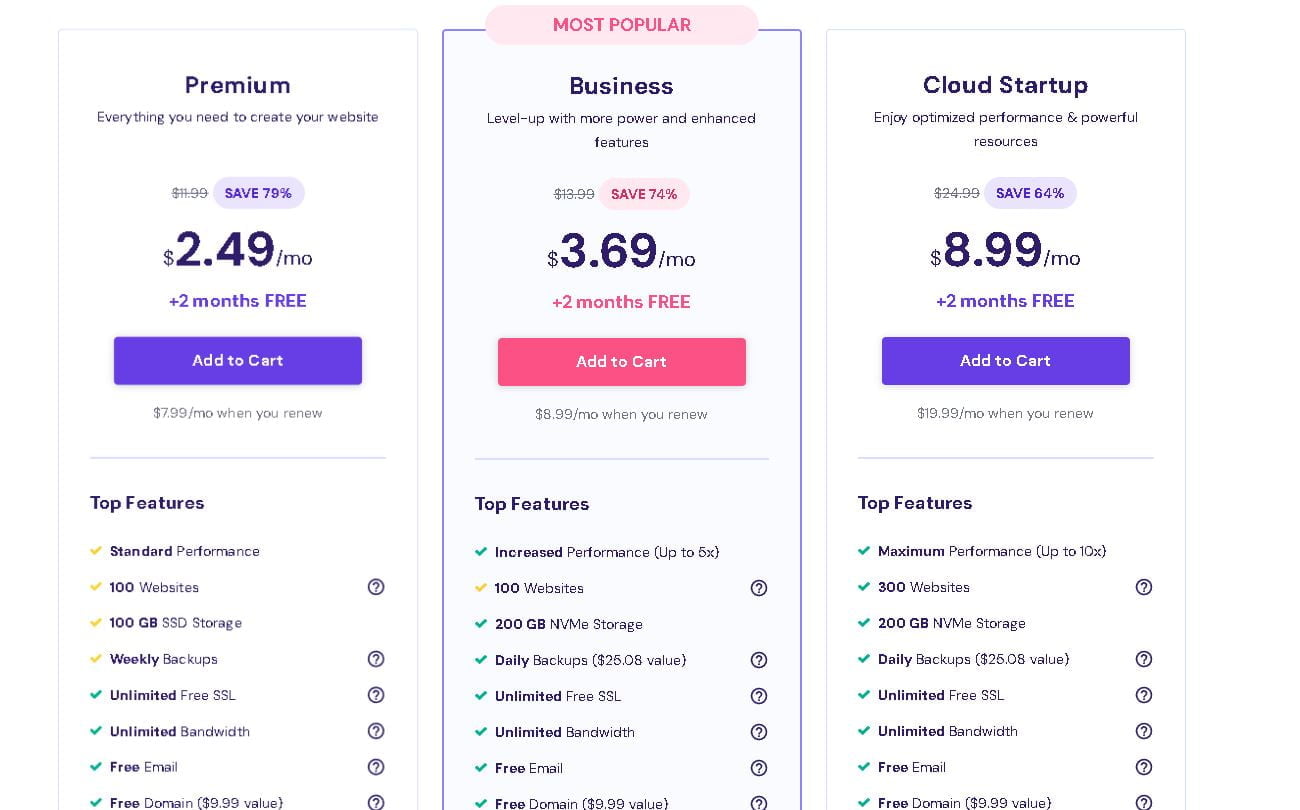Open help tooltip for Cloud Startup 300 Websites
The height and width of the screenshot is (810, 1300).
tap(1144, 587)
